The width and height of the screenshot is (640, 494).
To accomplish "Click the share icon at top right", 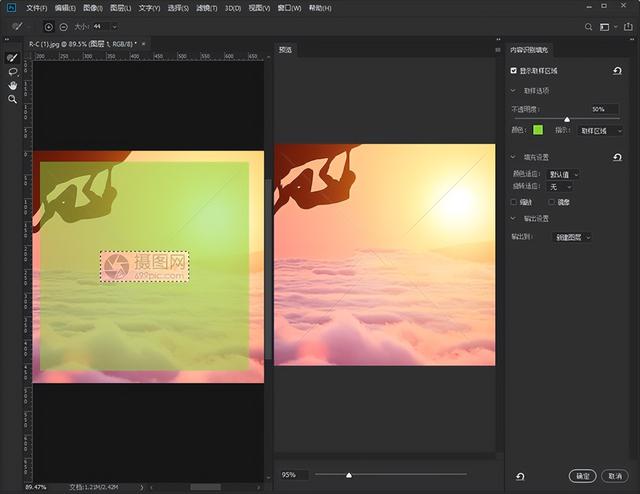I will click(626, 26).
